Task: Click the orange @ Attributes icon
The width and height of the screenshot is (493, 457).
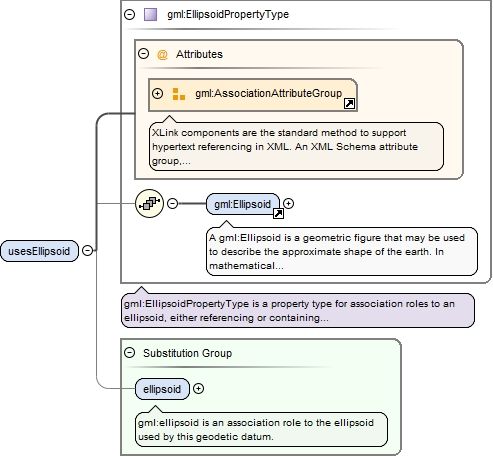Action: [162, 54]
